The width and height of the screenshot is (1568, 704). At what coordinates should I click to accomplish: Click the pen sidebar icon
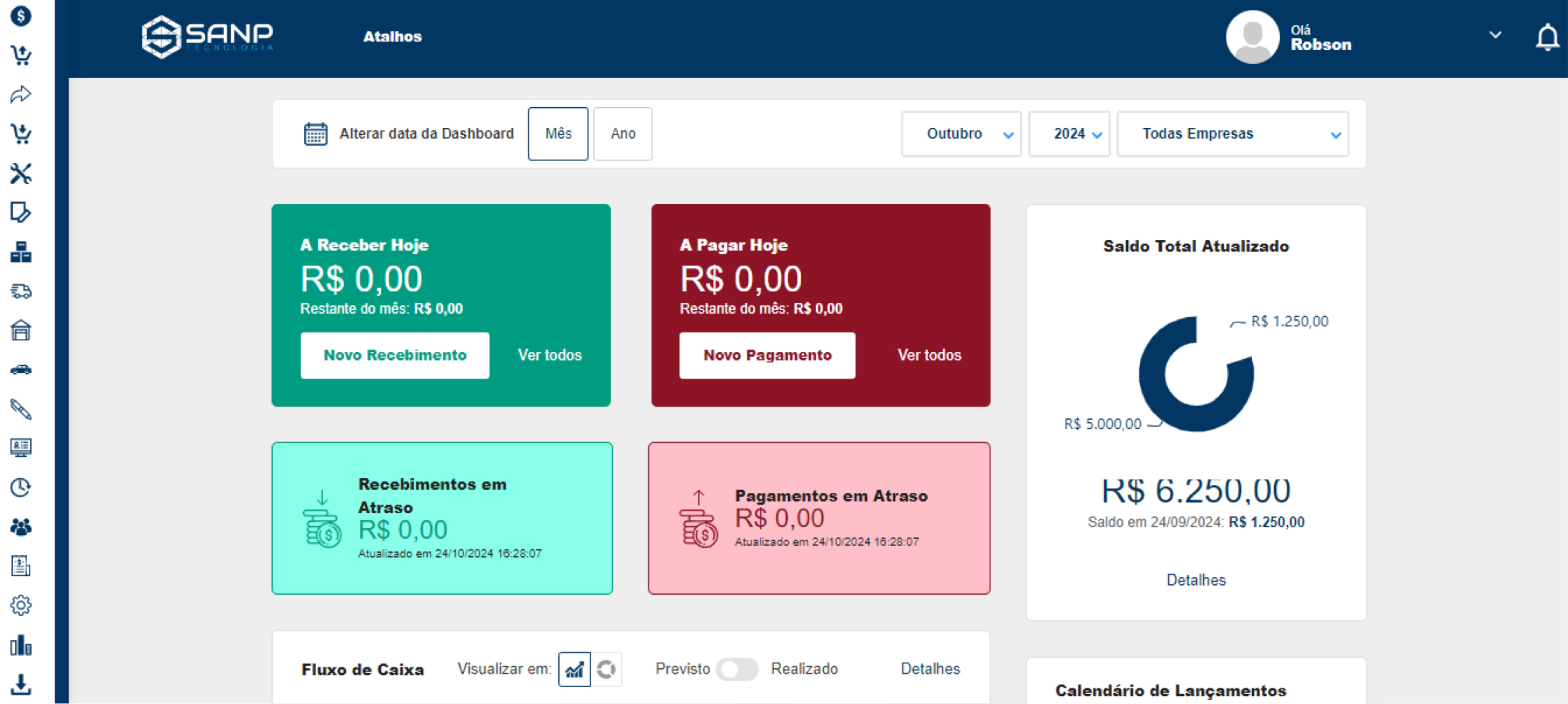(x=21, y=409)
